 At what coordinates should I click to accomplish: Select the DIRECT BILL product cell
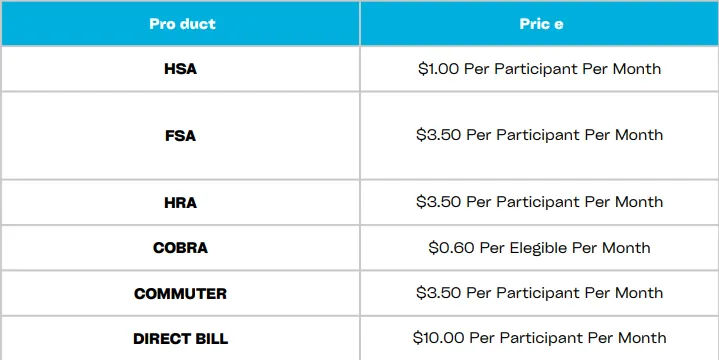pos(181,338)
